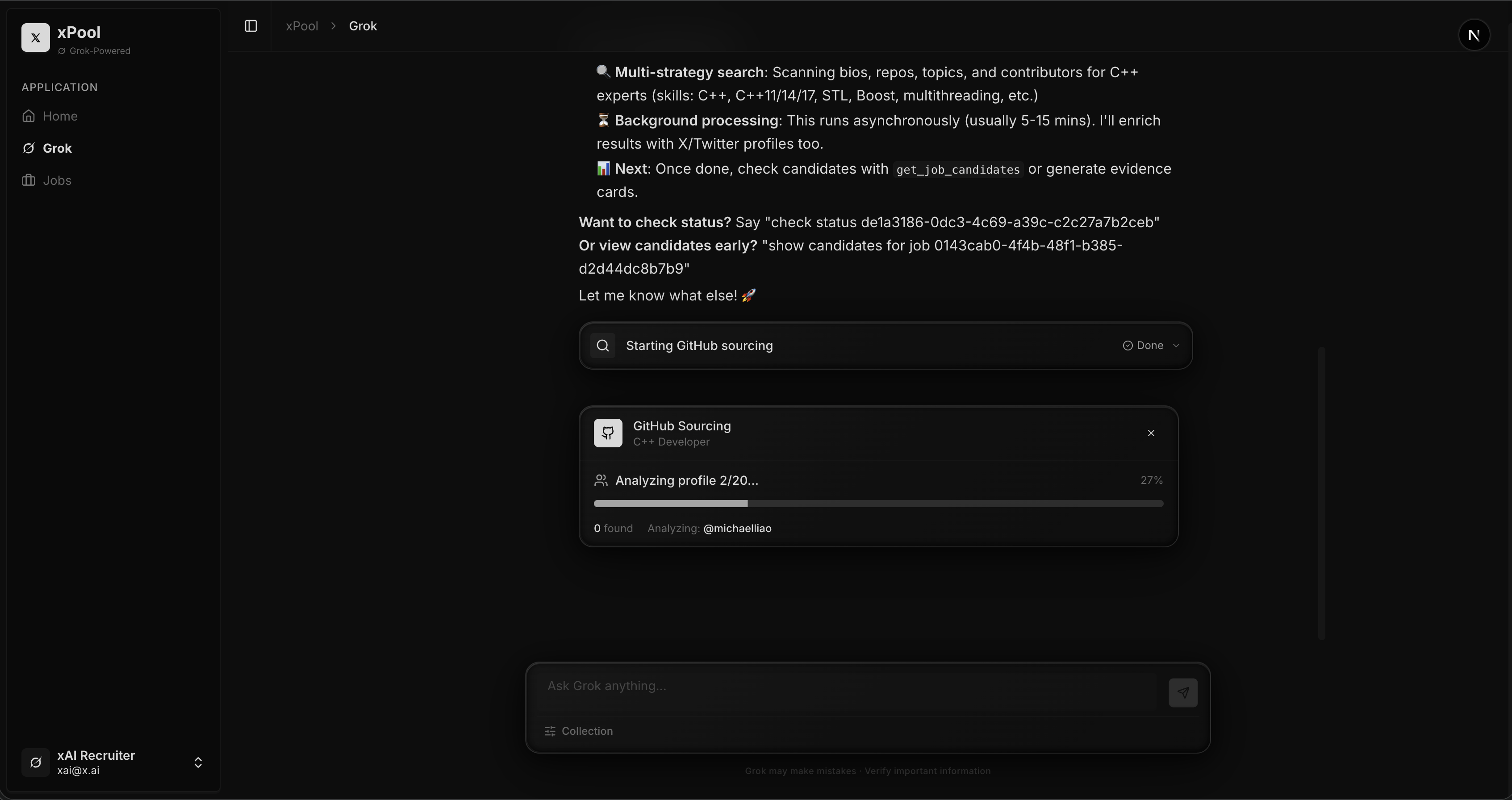Click the user avatar N icon
1512x800 pixels.
1473,35
